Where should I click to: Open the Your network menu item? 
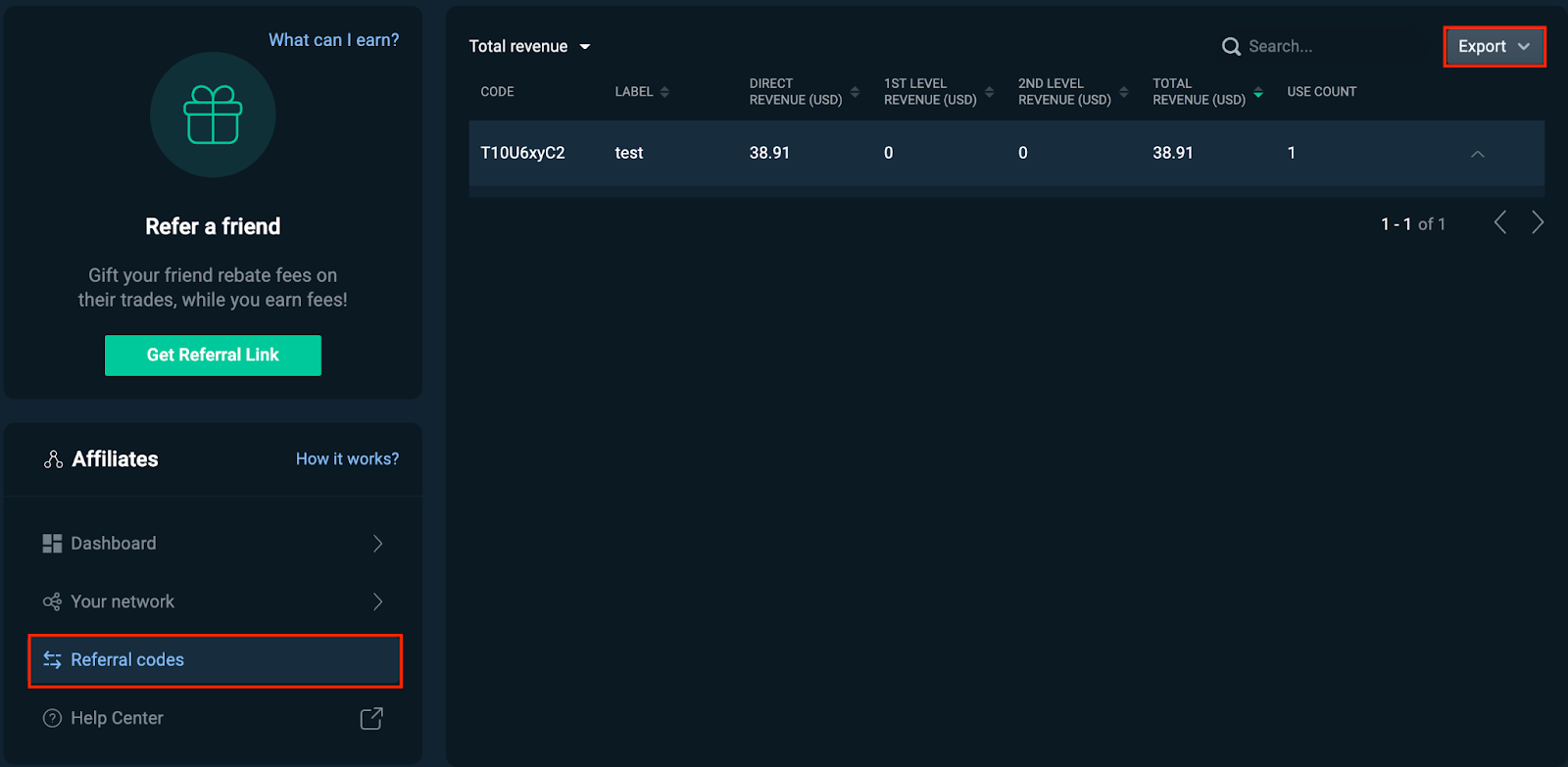coord(215,601)
